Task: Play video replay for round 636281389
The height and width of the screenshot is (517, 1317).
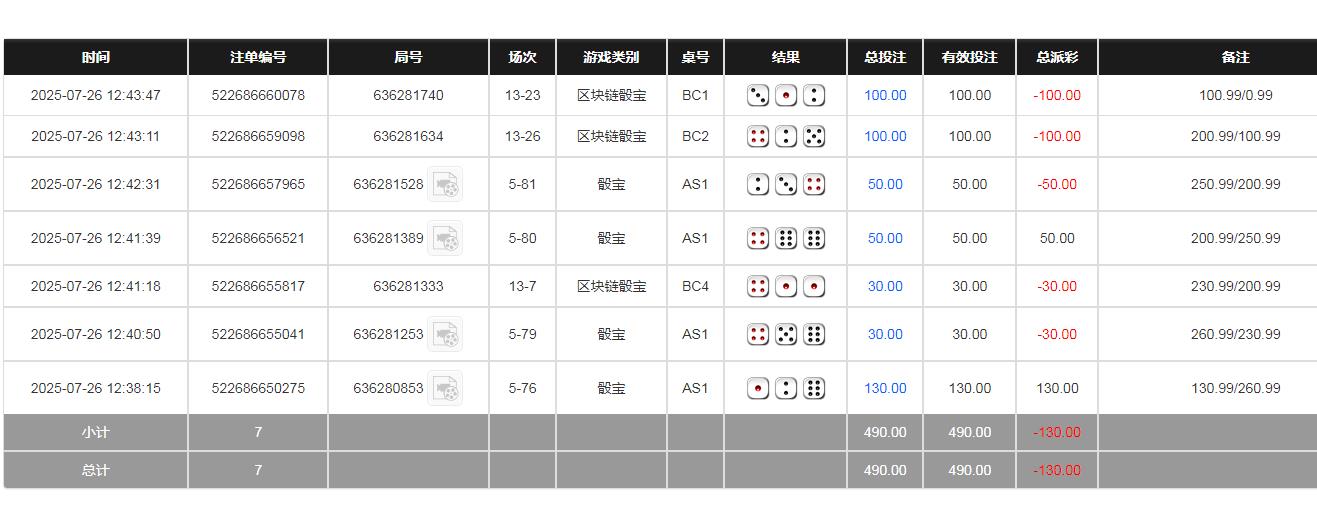Action: pyautogui.click(x=445, y=238)
